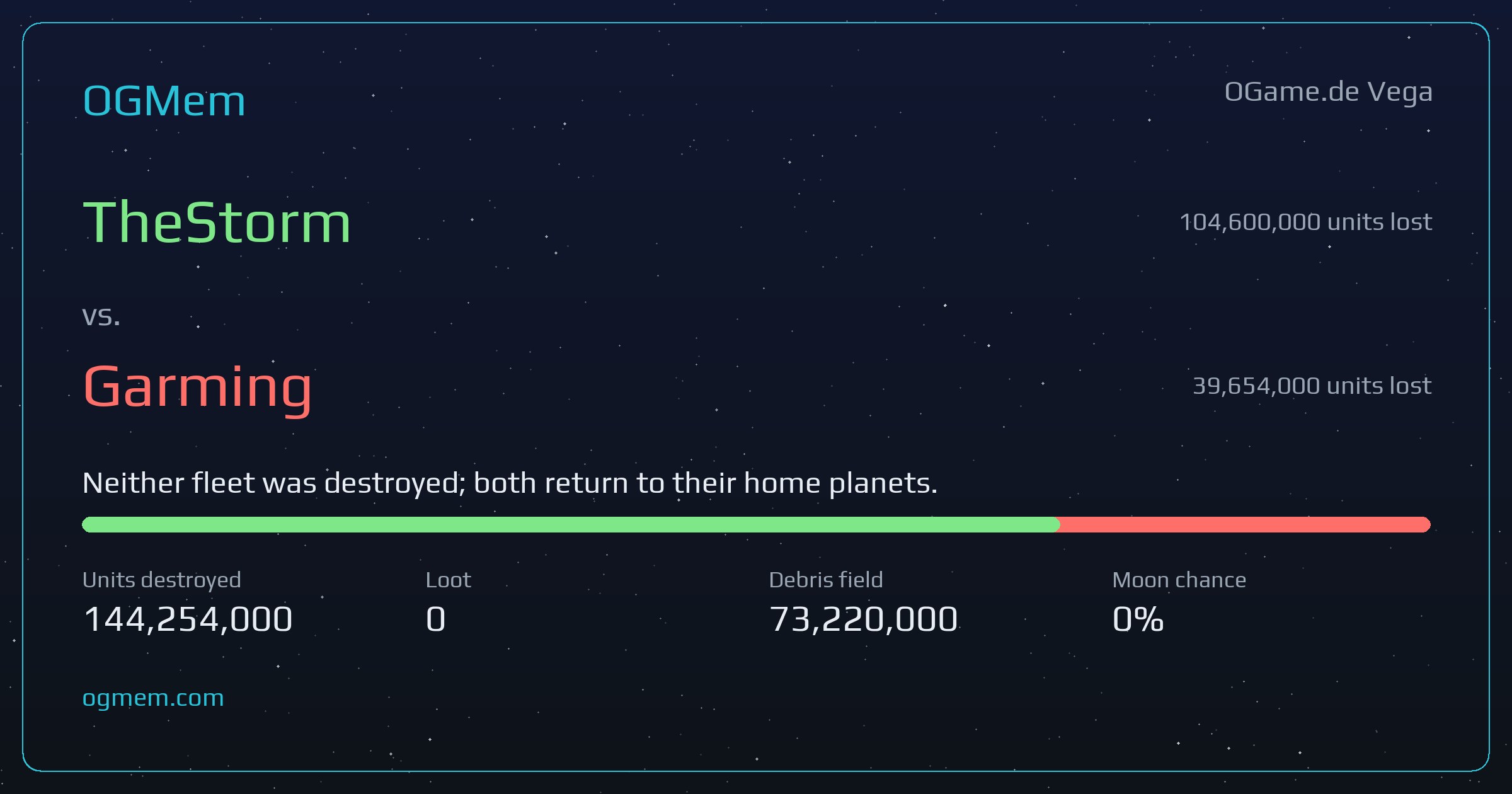This screenshot has width=1512, height=794.
Task: Click the red portion of result bar
Action: point(1246,524)
